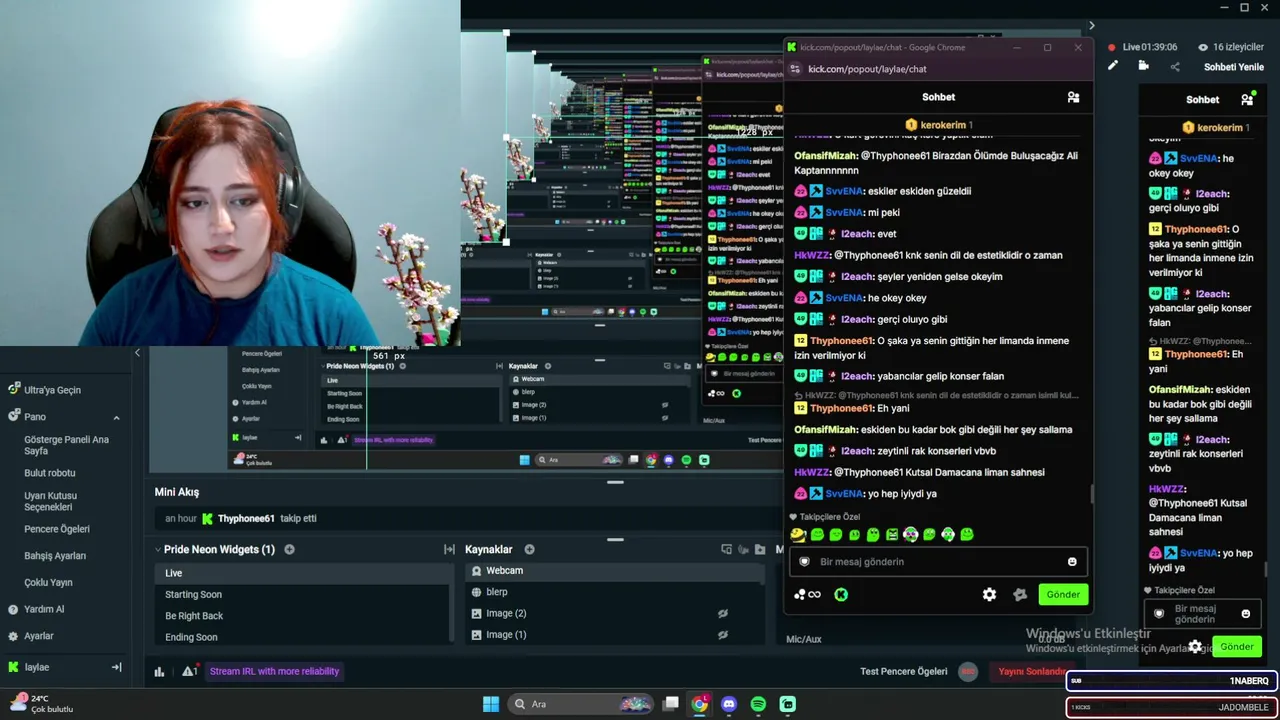Image resolution: width=1280 pixels, height=720 pixels.
Task: Open Bahşiş Ayarları in sidebar
Action: [55, 556]
